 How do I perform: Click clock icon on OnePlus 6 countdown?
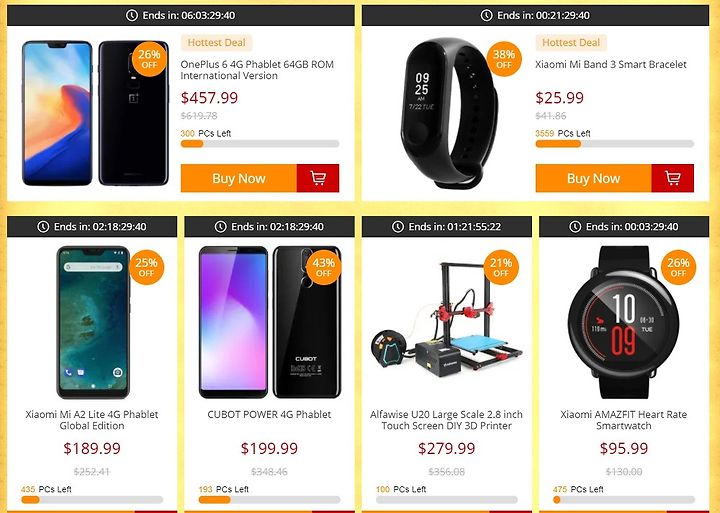click(x=132, y=15)
